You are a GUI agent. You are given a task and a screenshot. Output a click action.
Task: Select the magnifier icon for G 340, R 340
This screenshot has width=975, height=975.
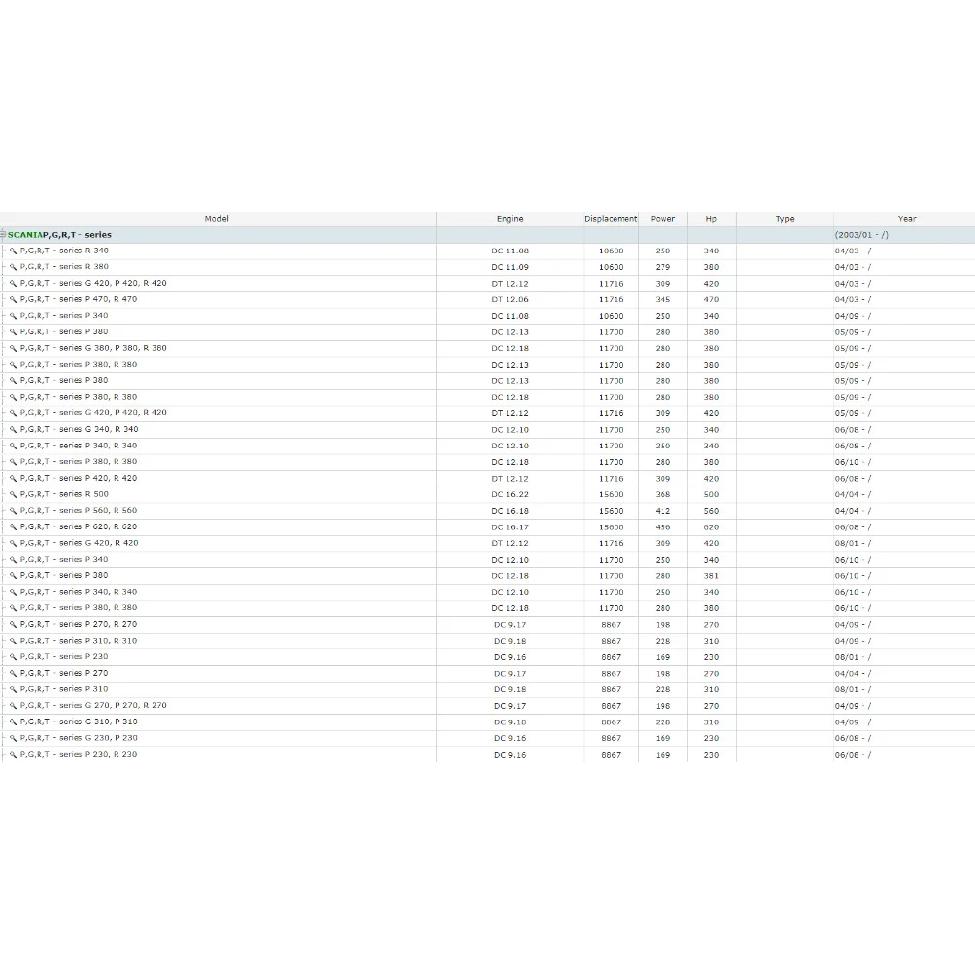[x=13, y=430]
